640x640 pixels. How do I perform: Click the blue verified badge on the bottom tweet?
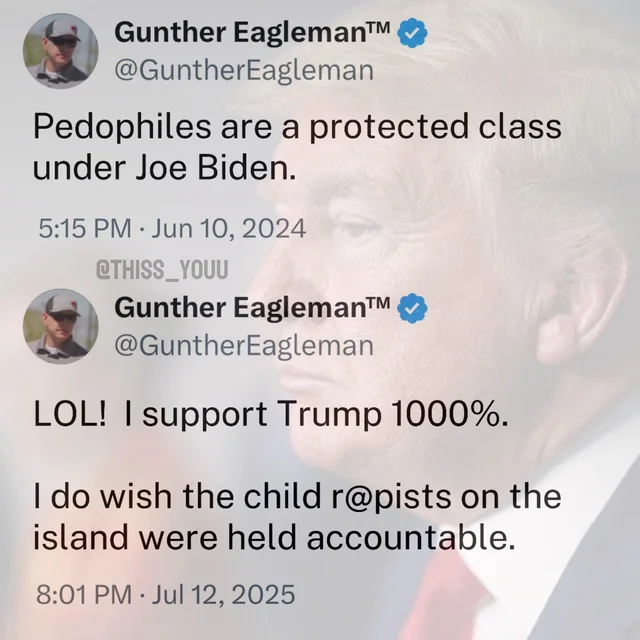[412, 308]
